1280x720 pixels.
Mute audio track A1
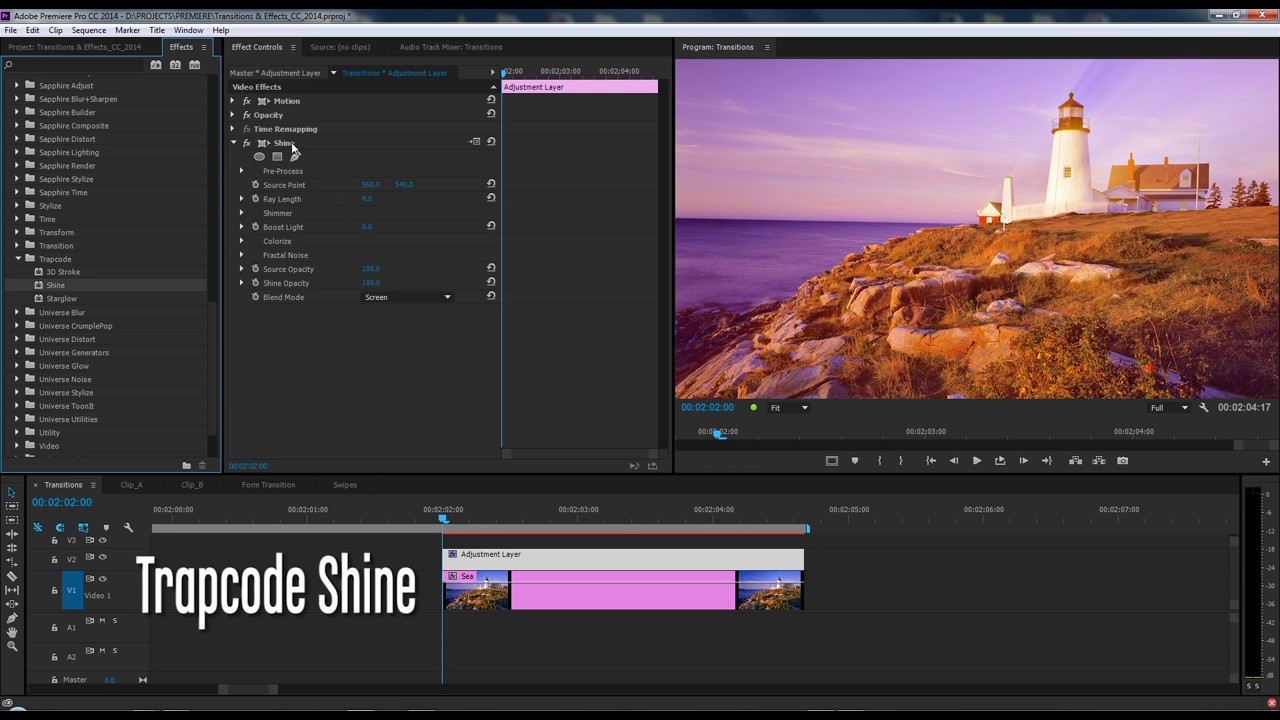pos(101,621)
